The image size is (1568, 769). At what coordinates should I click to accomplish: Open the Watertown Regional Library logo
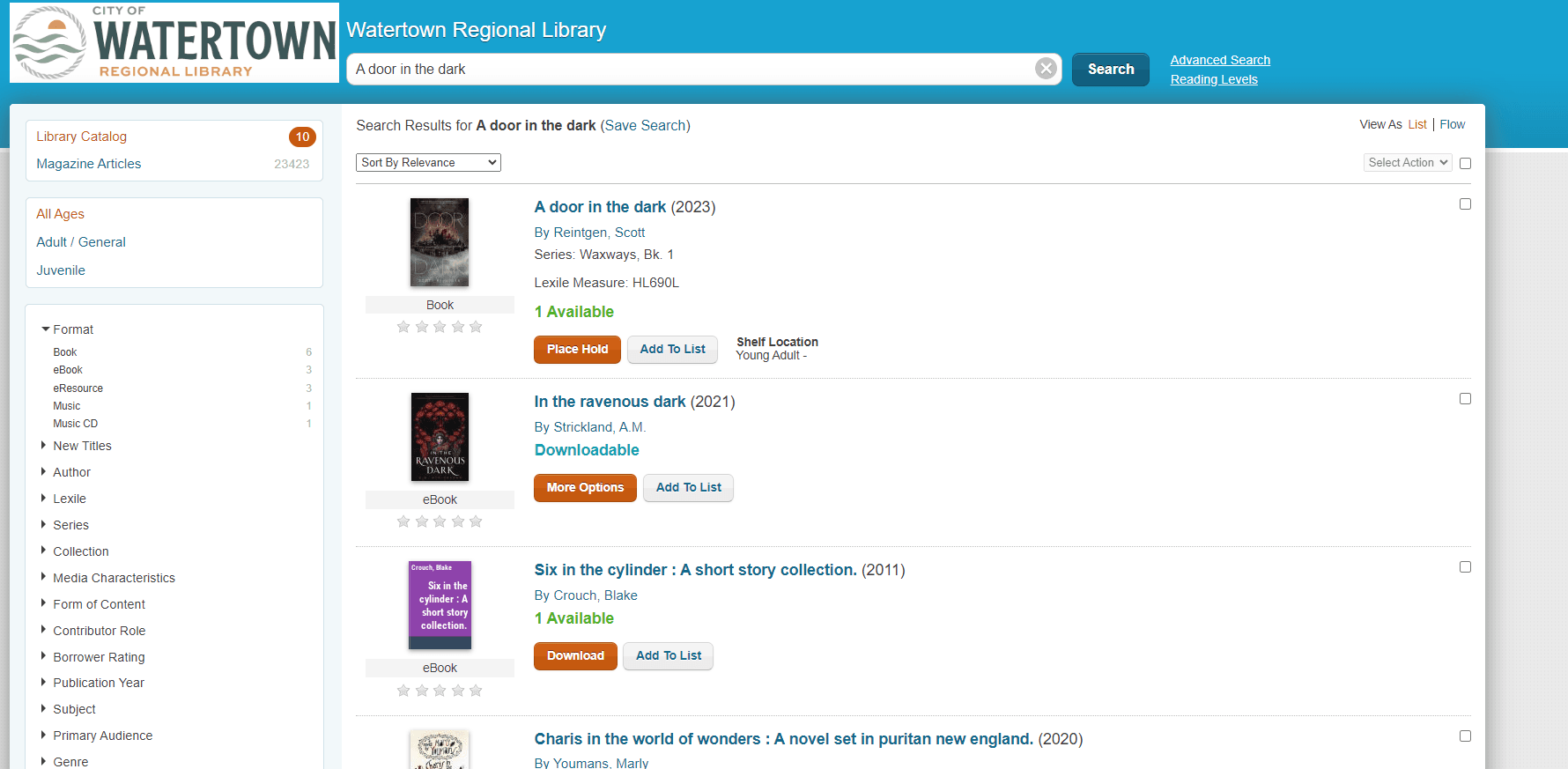point(174,42)
